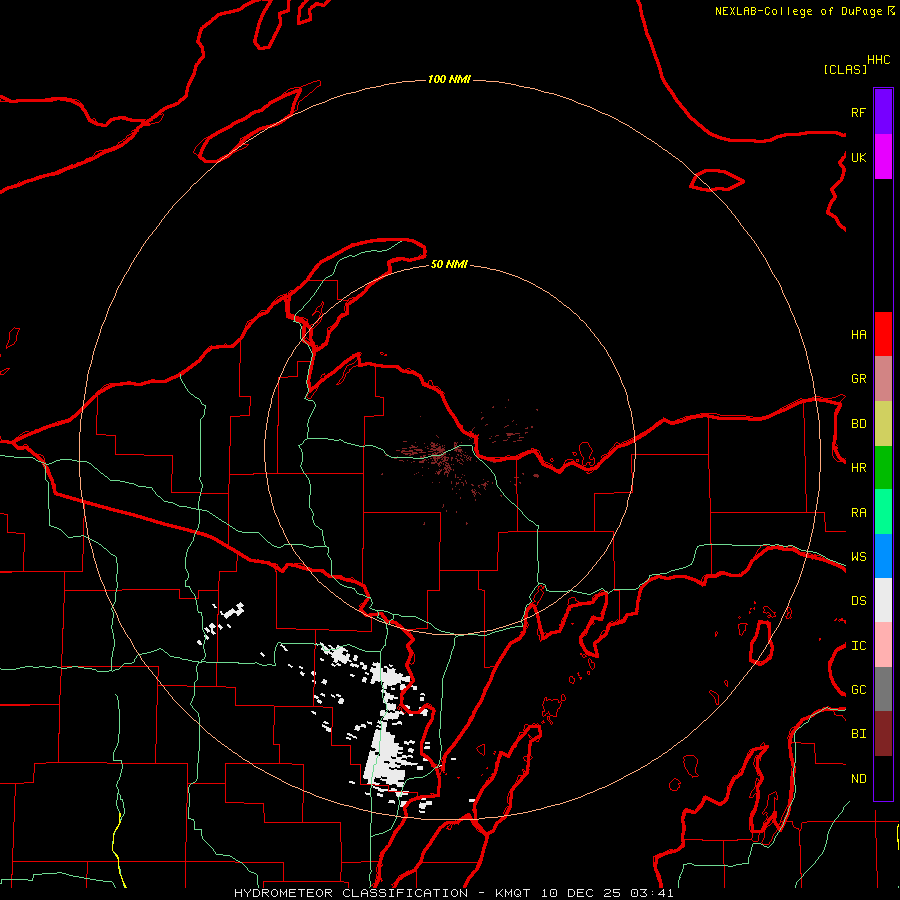The height and width of the screenshot is (900, 900).
Task: Click the HR legend label
Action: pos(858,468)
